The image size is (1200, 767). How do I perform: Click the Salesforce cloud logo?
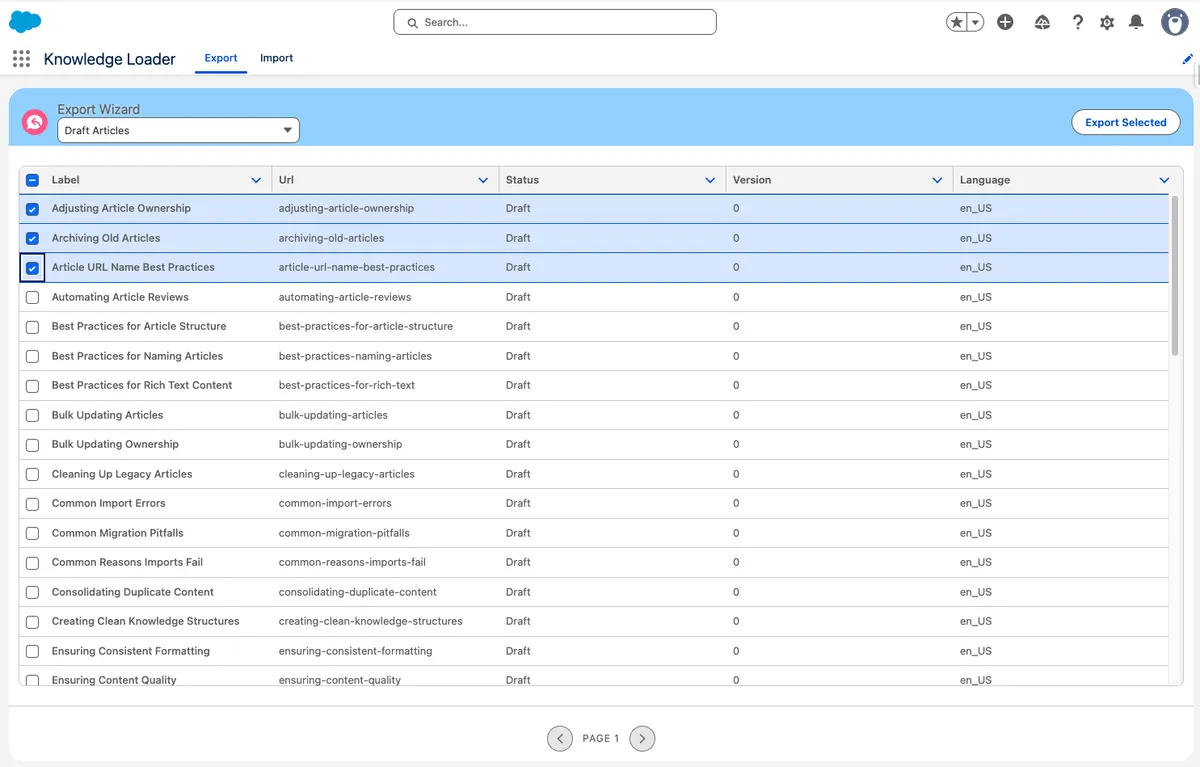tap(25, 21)
